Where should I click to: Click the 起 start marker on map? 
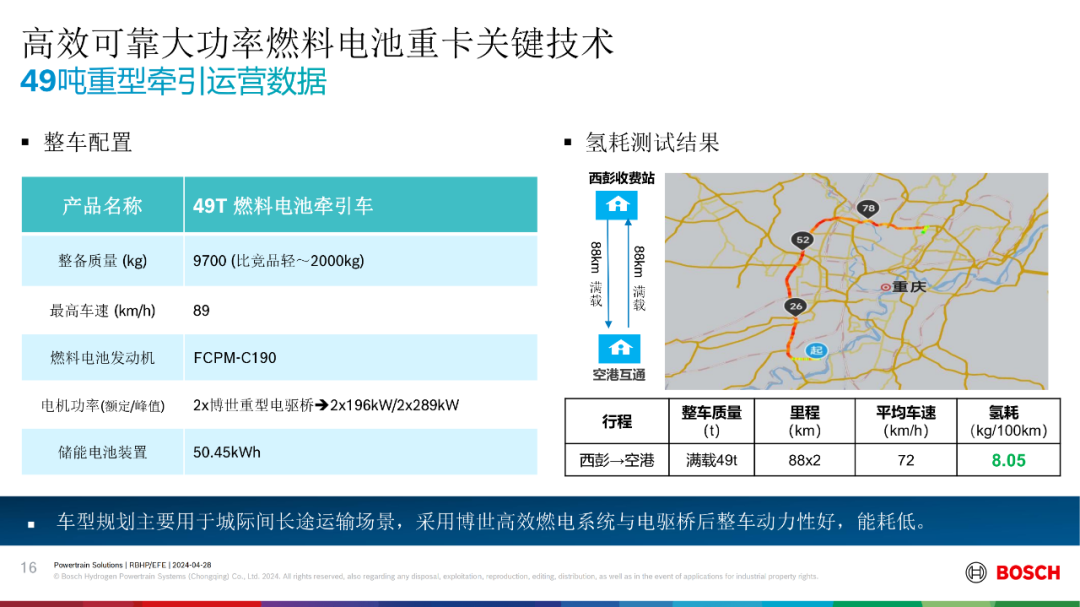(817, 351)
